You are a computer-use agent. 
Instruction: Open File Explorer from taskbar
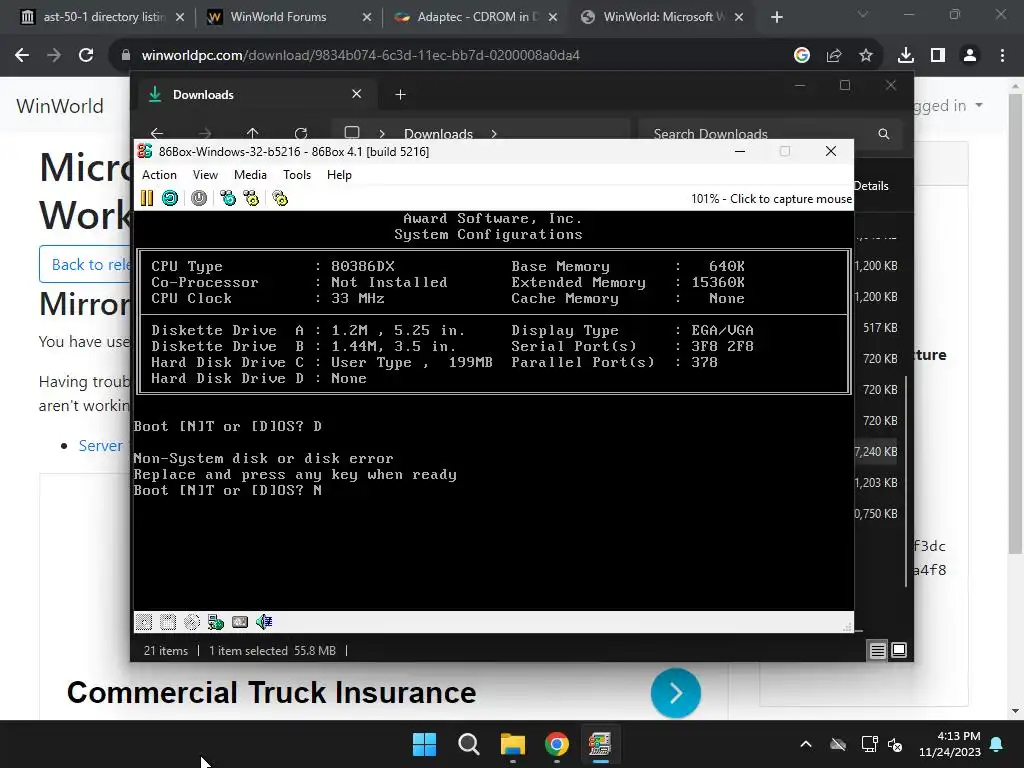click(x=513, y=744)
